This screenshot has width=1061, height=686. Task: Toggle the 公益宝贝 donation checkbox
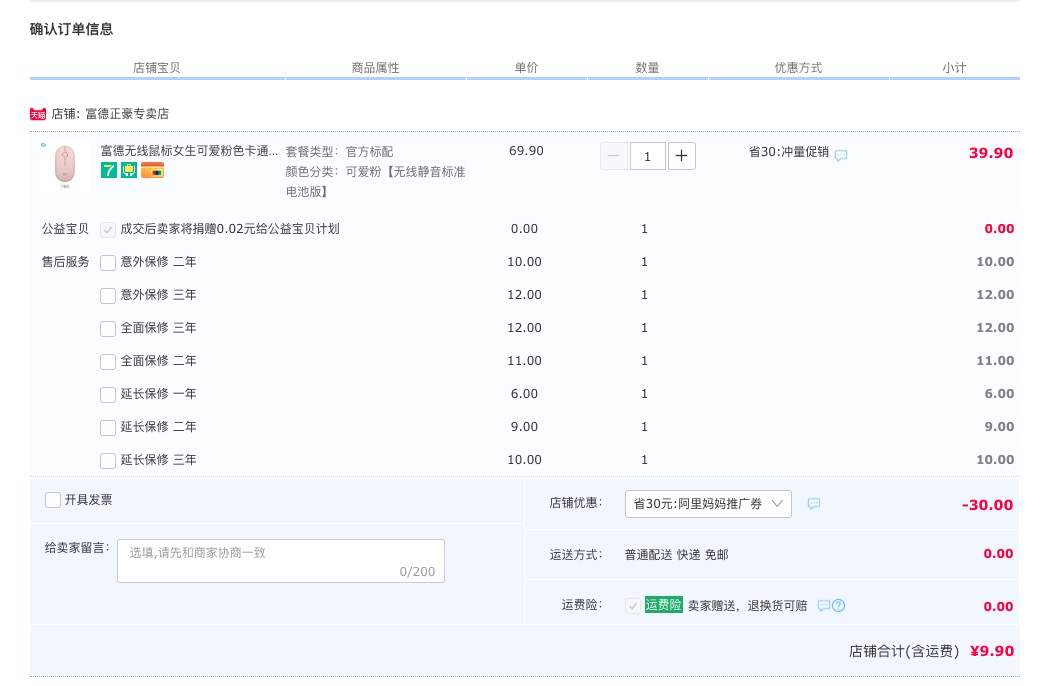(x=108, y=230)
